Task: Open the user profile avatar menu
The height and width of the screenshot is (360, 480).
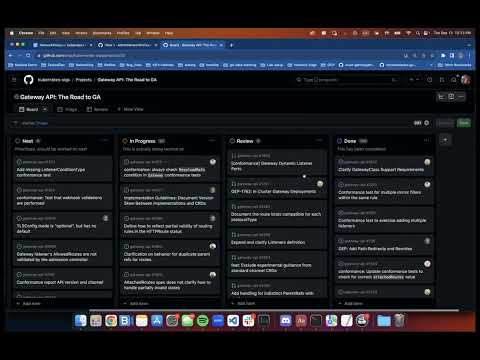Action: tap(466, 80)
